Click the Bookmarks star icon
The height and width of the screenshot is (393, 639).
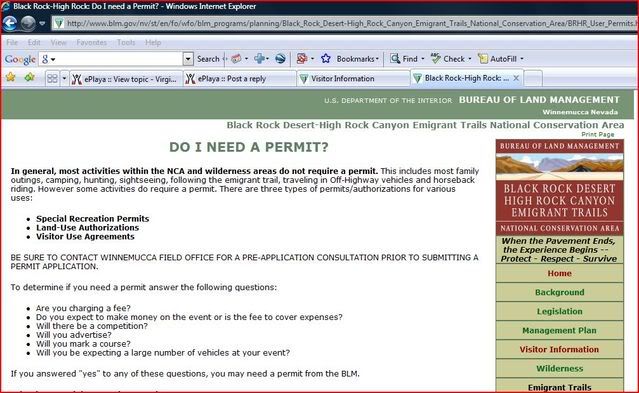[326, 59]
